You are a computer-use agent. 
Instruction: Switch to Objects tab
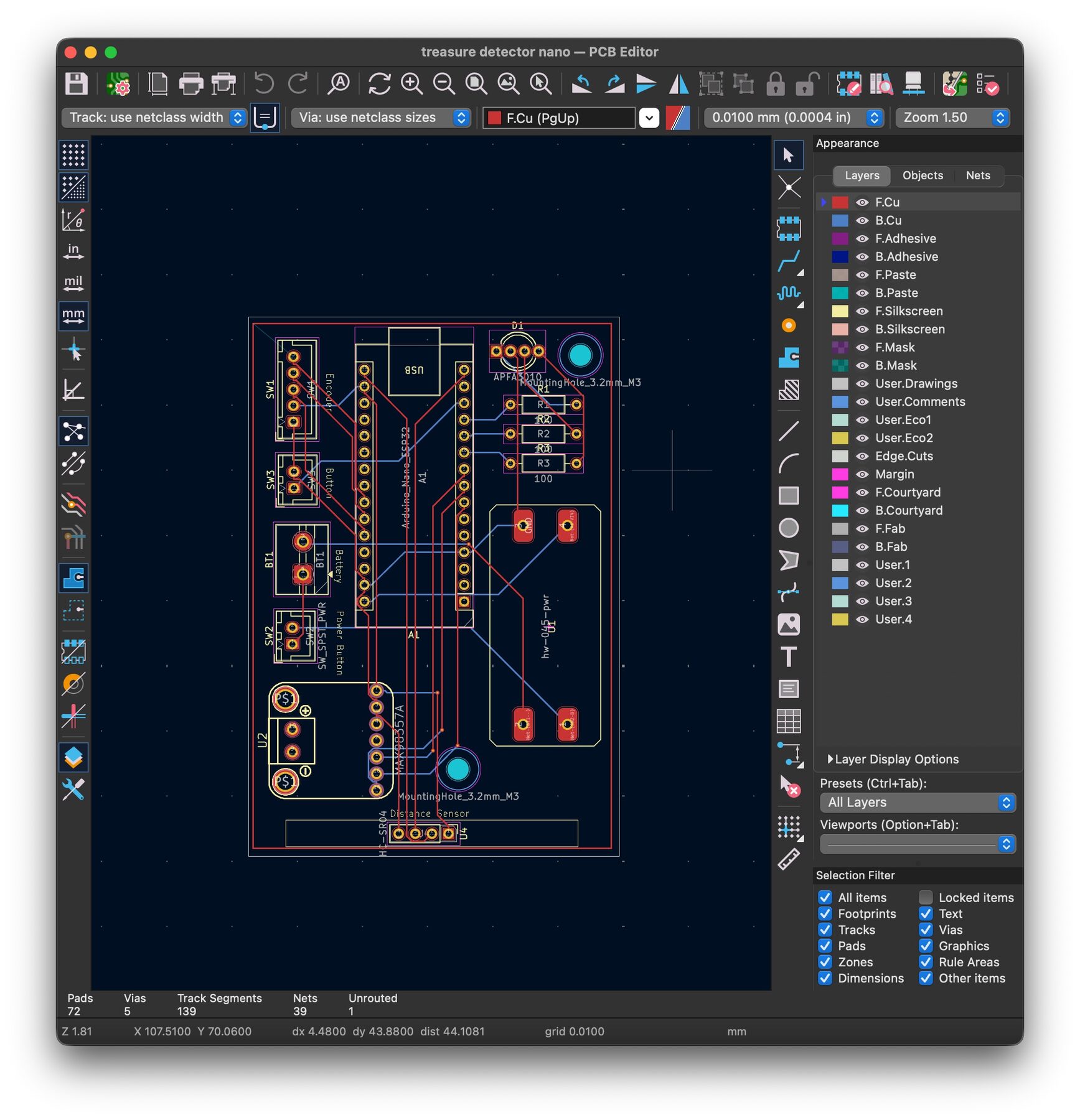[923, 175]
